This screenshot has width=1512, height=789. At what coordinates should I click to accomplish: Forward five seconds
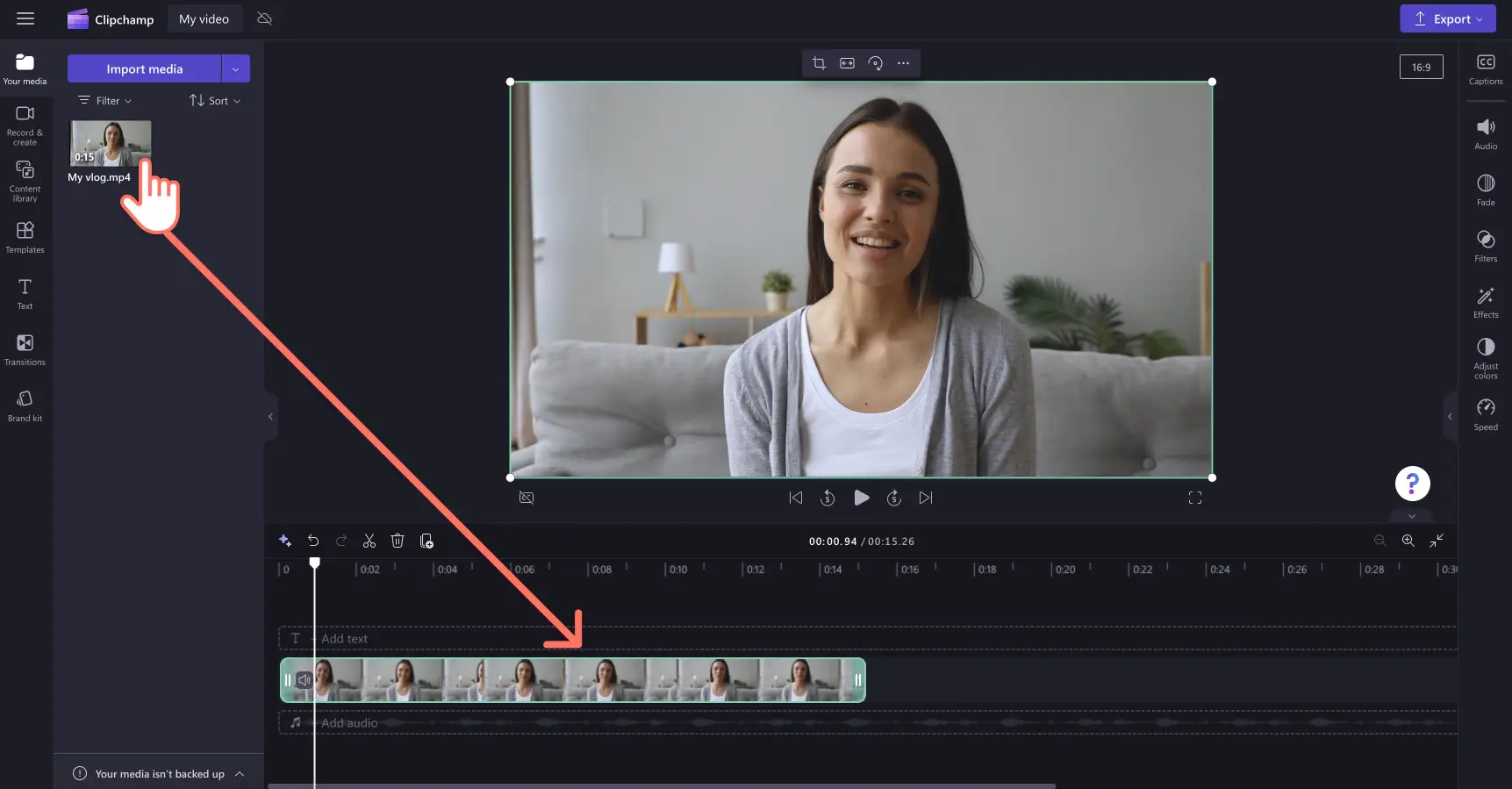[x=894, y=498]
